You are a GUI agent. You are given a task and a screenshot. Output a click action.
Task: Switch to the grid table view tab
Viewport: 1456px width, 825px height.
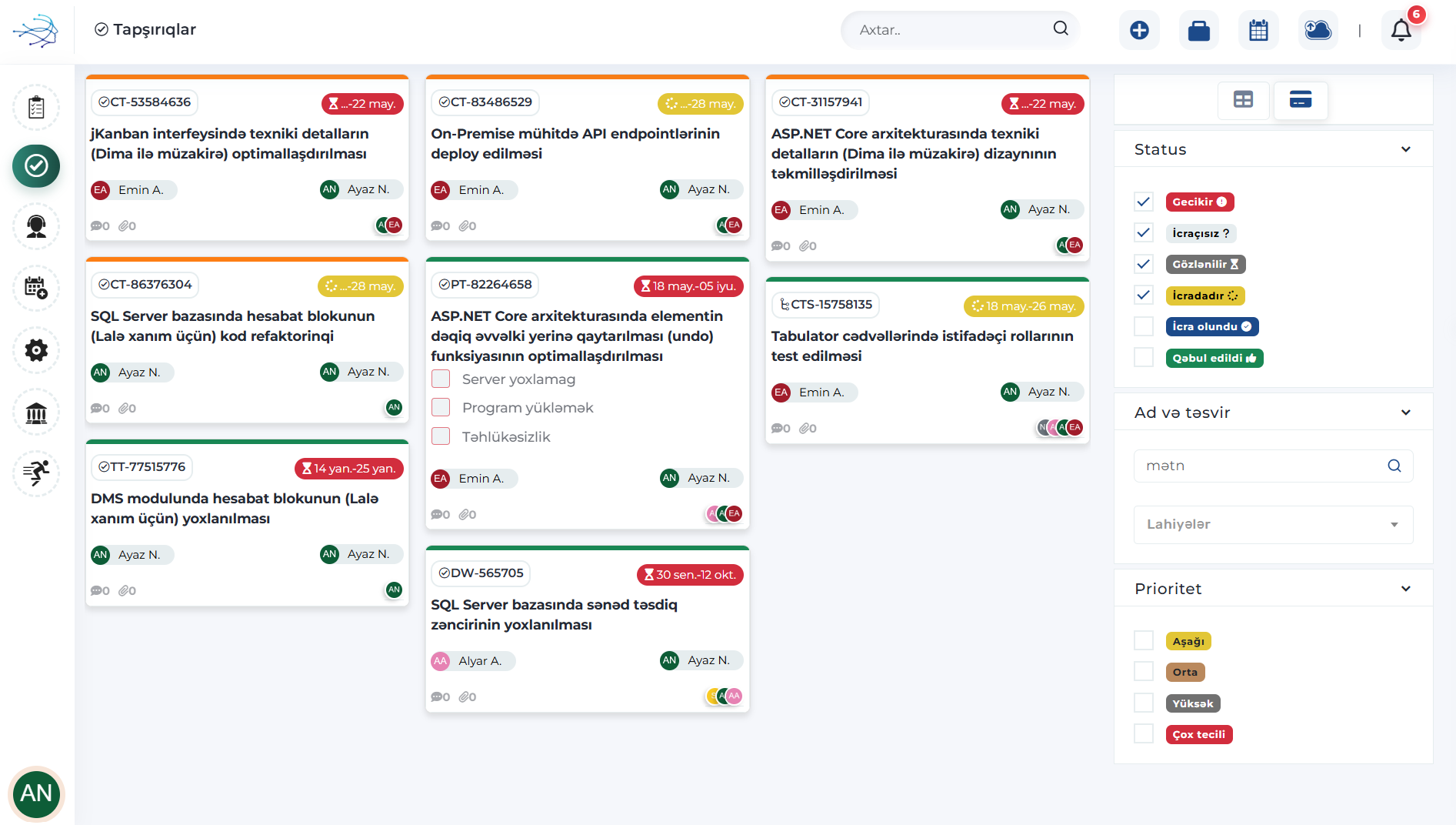tap(1243, 100)
